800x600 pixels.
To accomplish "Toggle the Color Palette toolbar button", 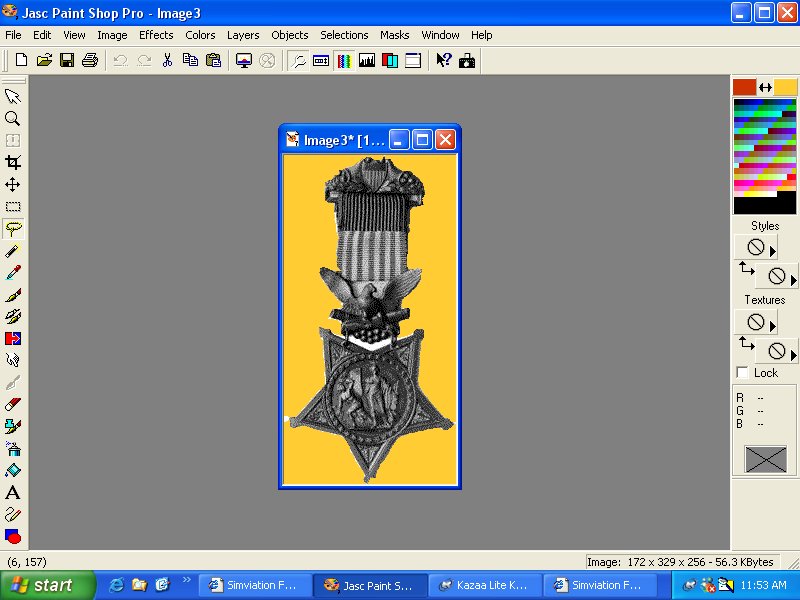I will [x=344, y=60].
